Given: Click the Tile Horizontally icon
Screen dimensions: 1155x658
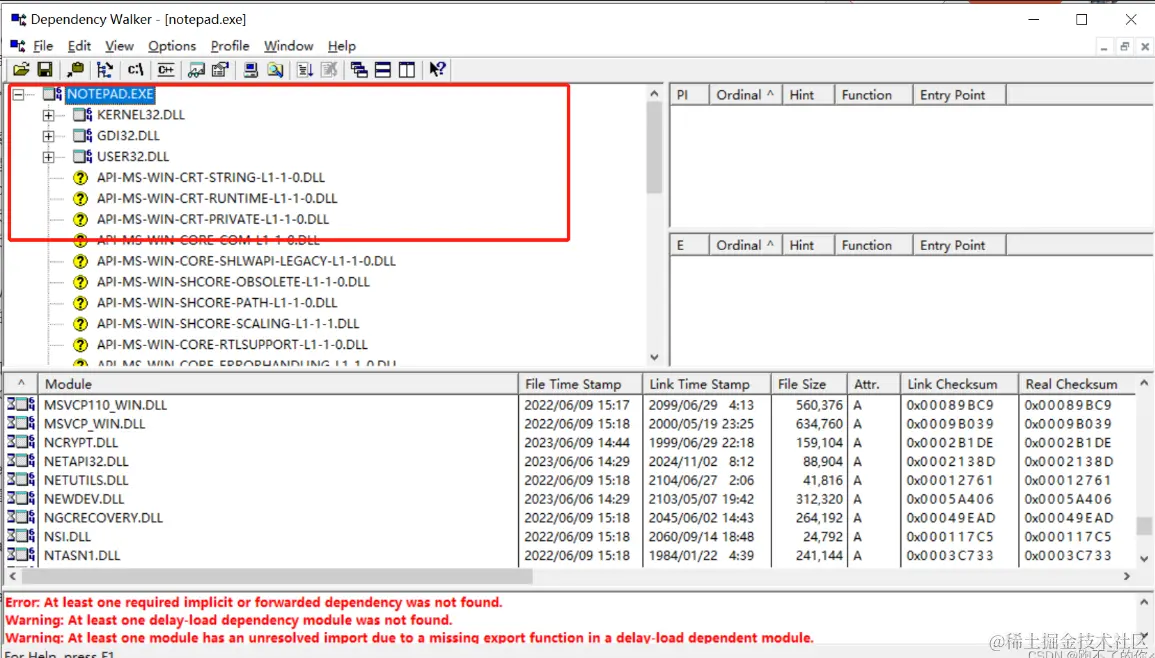Looking at the screenshot, I should 383,70.
